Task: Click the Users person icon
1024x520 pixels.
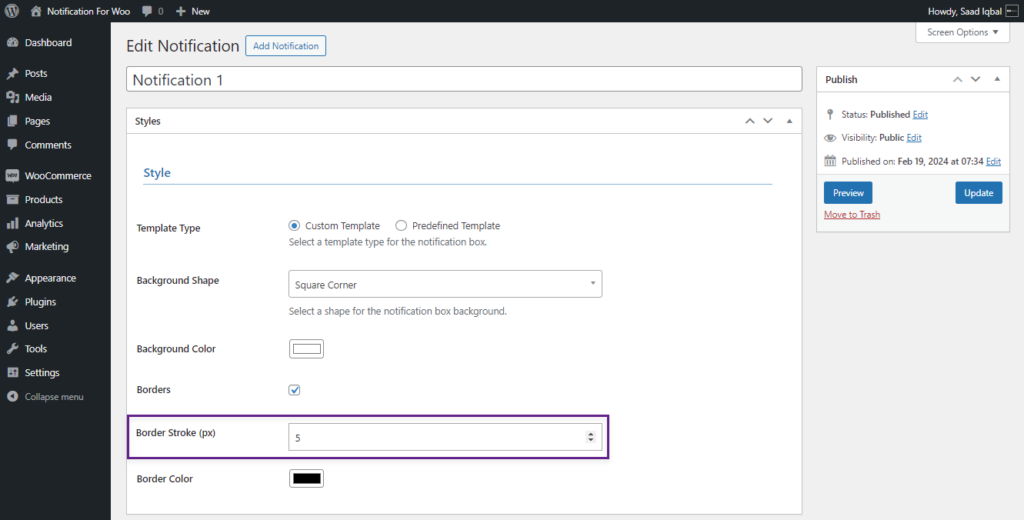Action: point(12,325)
